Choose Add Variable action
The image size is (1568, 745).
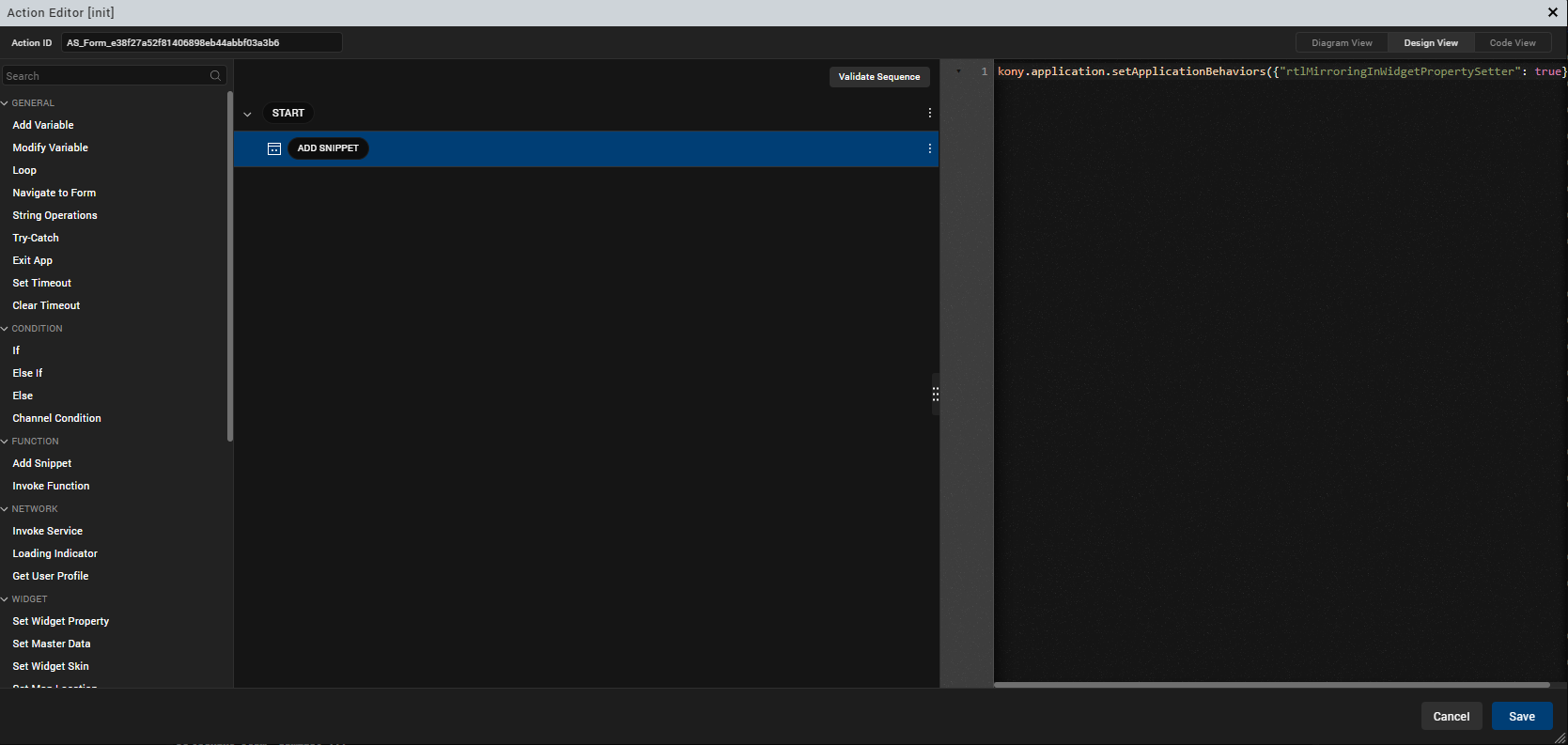tap(43, 125)
